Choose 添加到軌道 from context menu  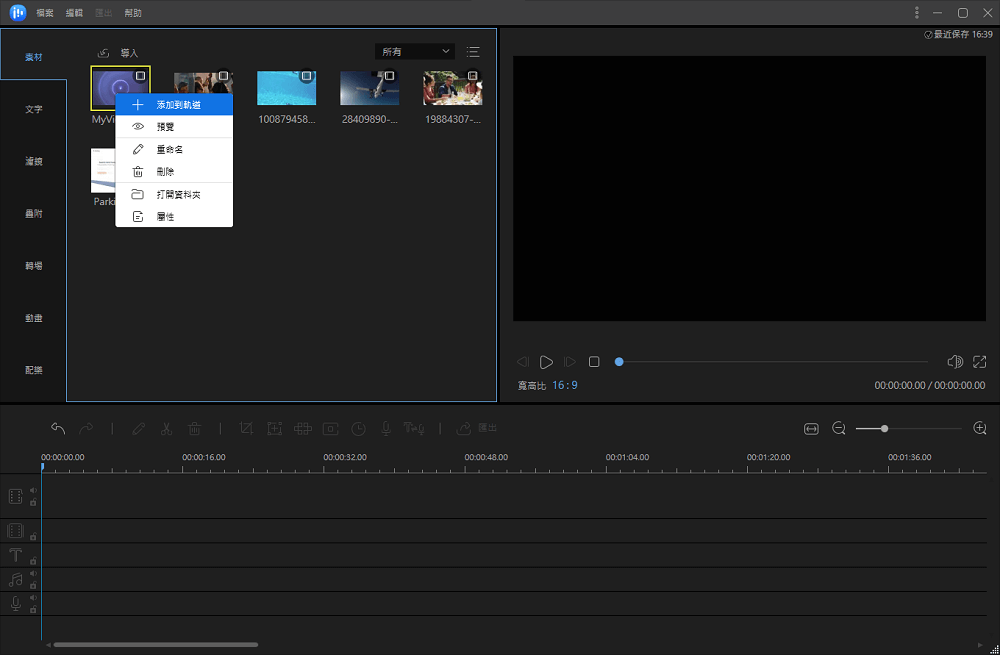click(178, 105)
